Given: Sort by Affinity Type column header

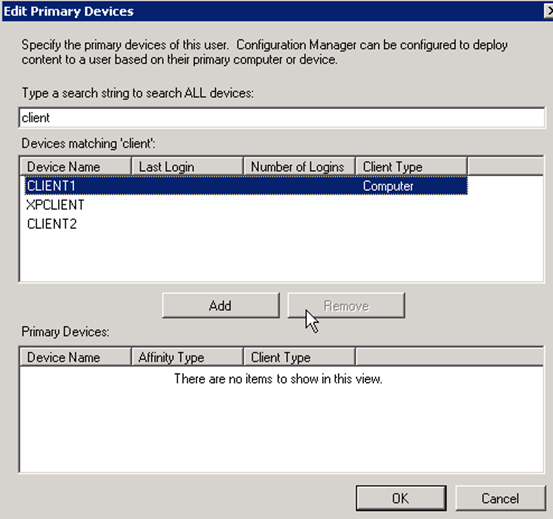Looking at the screenshot, I should coord(187,357).
